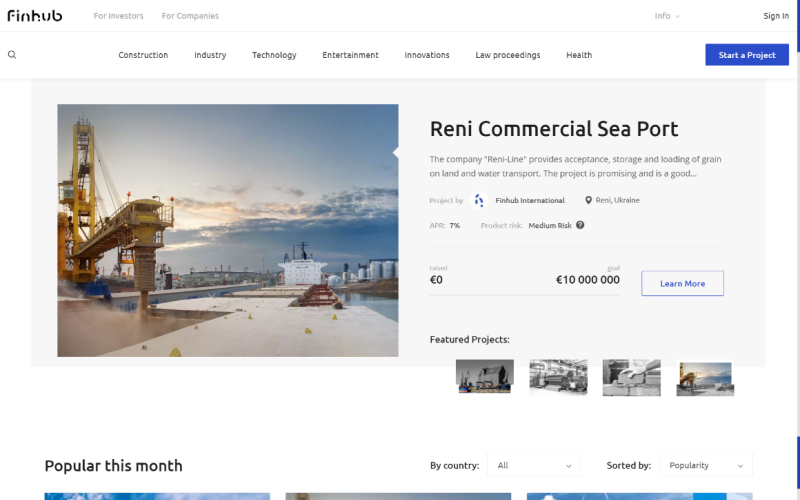
Task: Select the bricklaying featured project thumbnail
Action: [632, 378]
